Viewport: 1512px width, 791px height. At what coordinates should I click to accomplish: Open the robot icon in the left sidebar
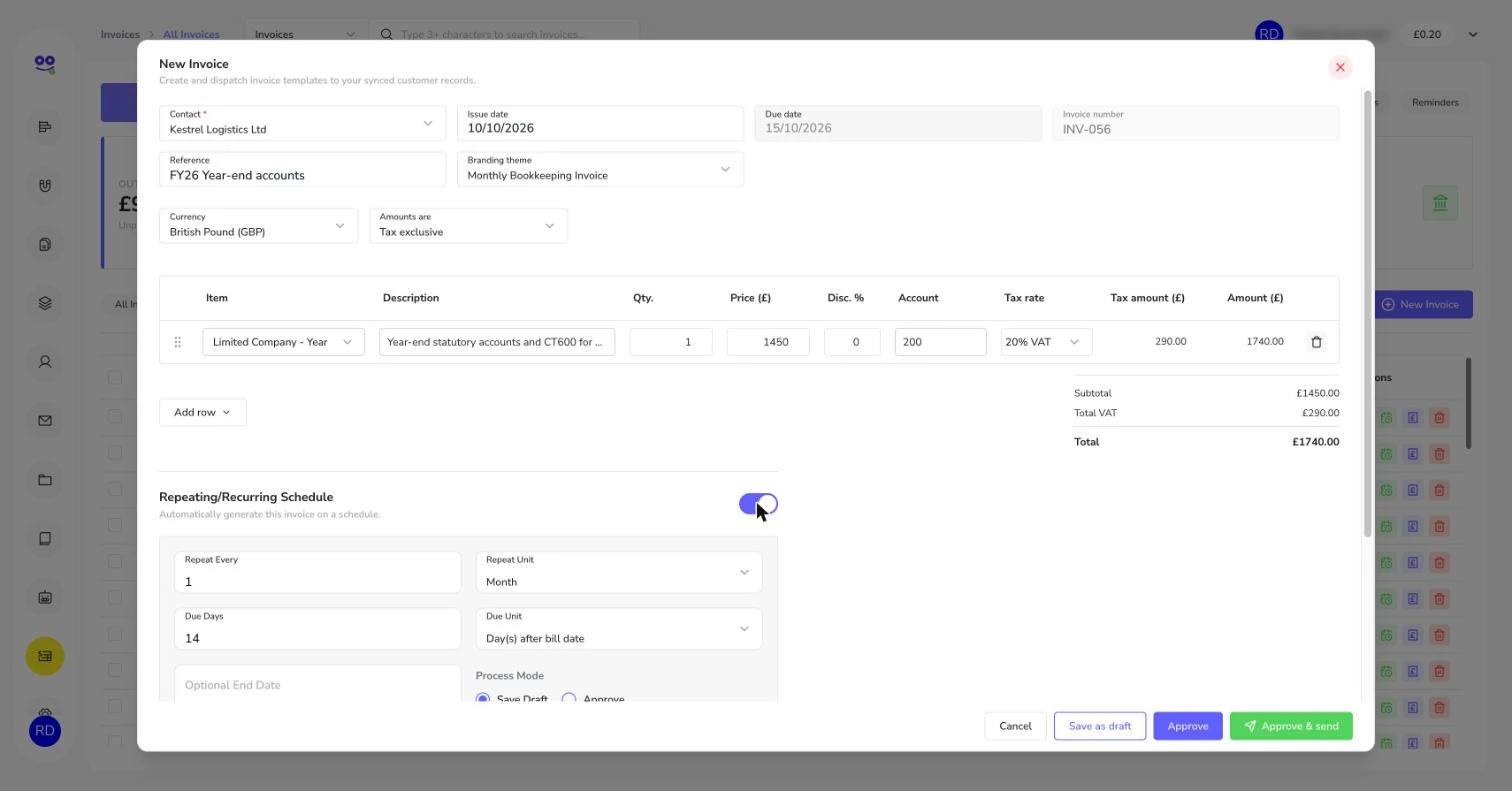45,598
